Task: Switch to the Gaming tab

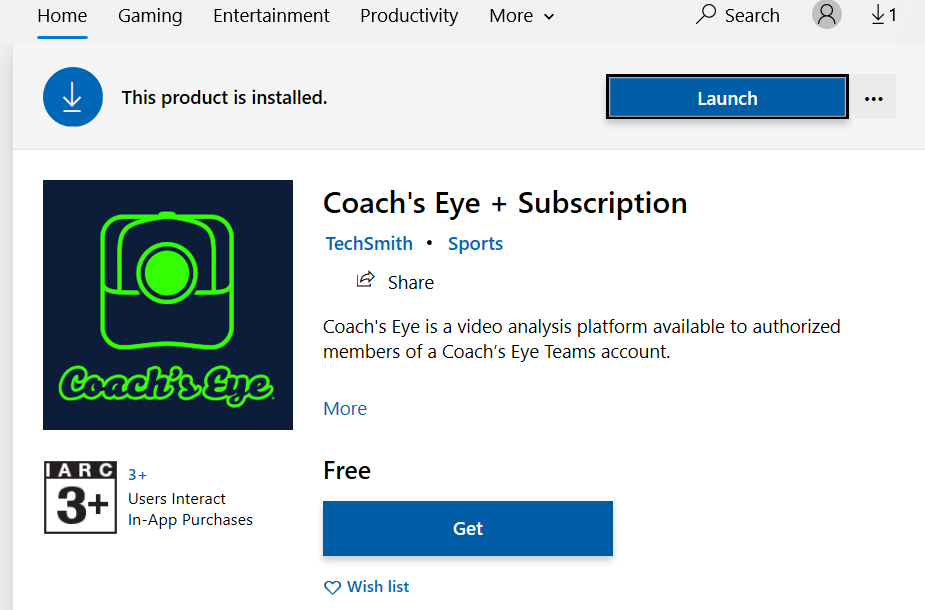Action: [150, 16]
